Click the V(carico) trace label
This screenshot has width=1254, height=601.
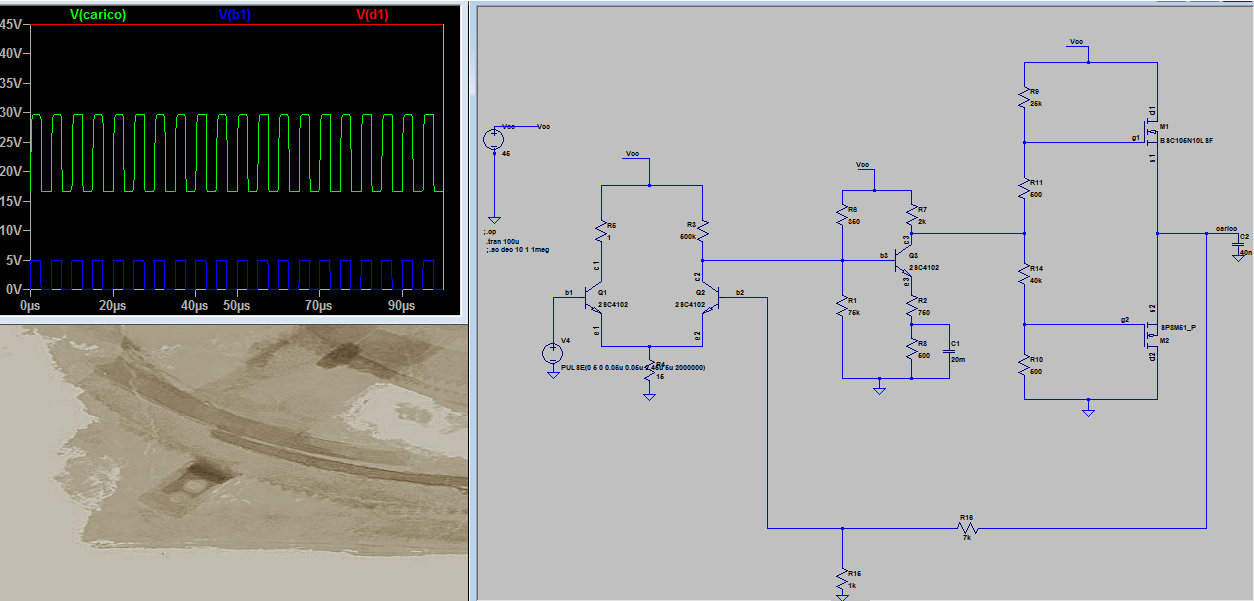click(98, 14)
